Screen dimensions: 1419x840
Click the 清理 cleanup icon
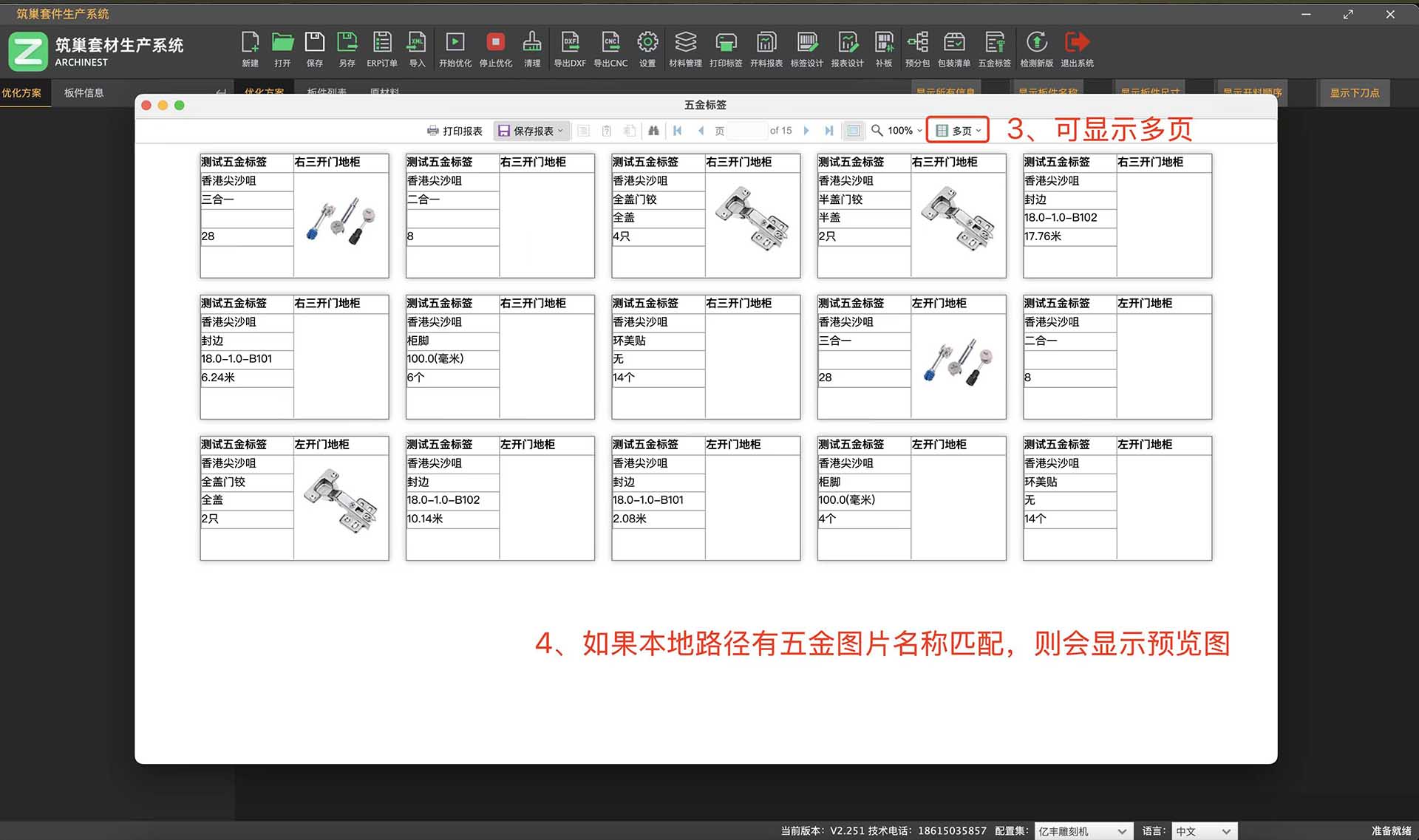[532, 49]
